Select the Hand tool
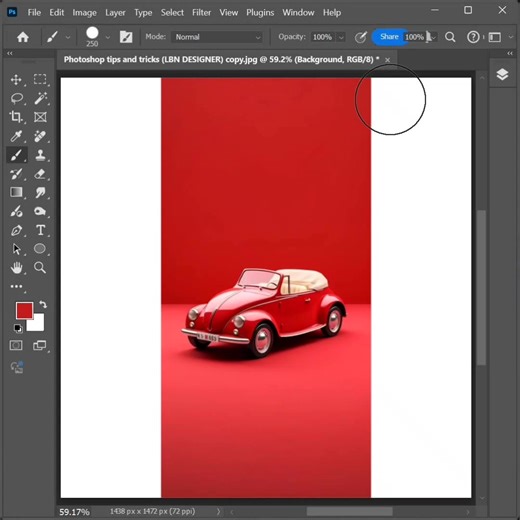Screen dimensions: 520x520 16,268
